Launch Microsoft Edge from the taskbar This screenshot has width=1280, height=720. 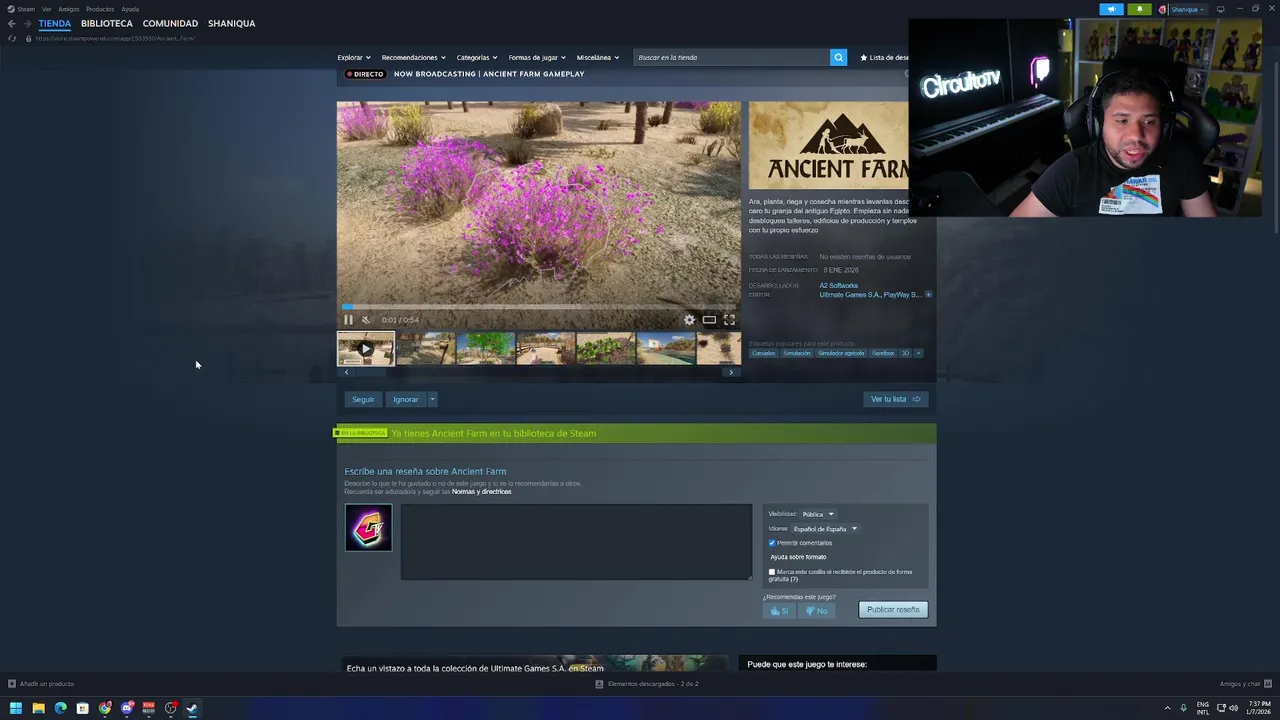[x=60, y=708]
